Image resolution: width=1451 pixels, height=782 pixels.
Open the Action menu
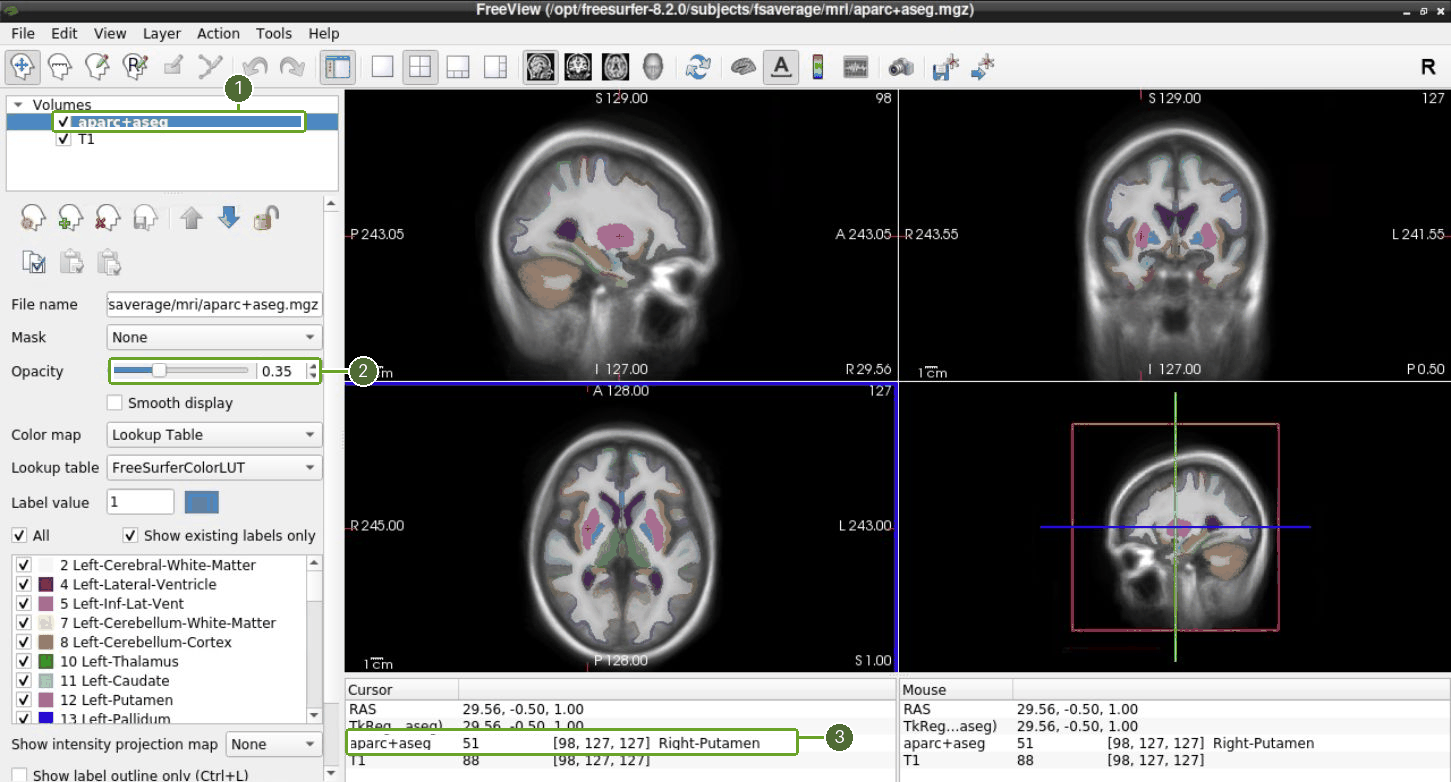[x=218, y=33]
